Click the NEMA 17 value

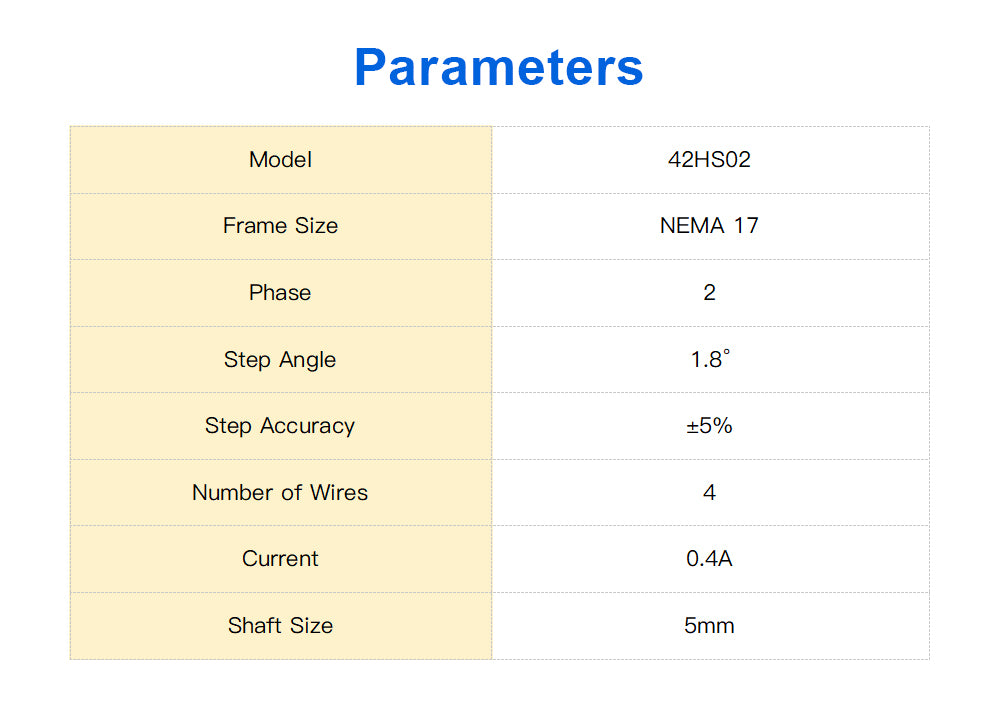(709, 226)
